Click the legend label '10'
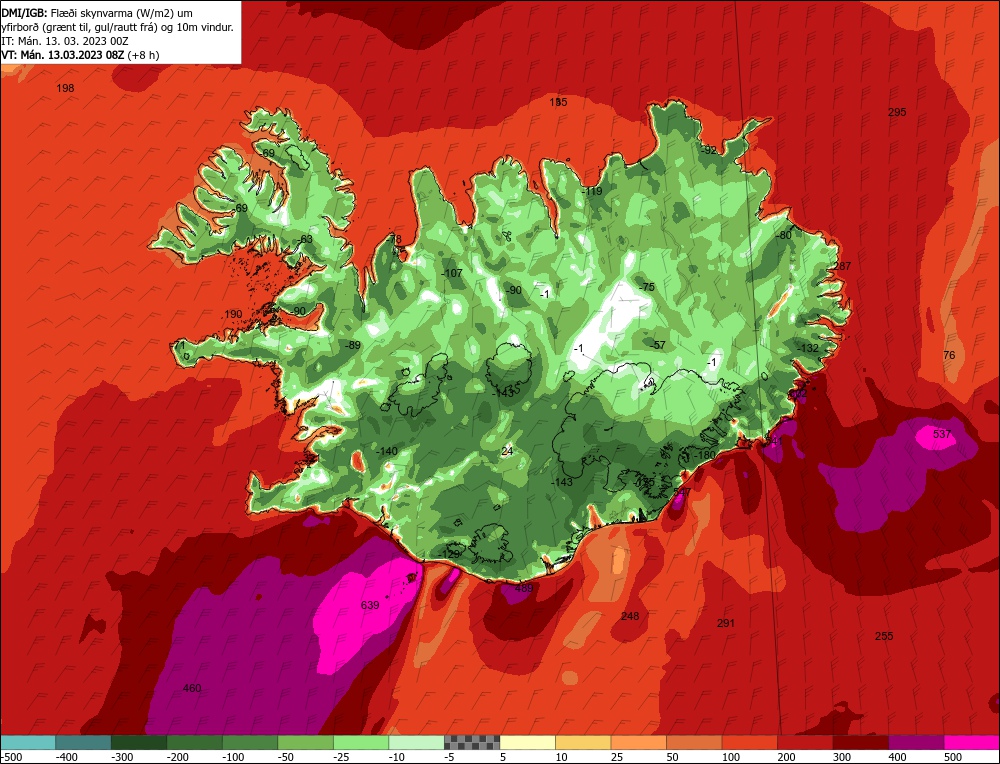 [x=561, y=757]
